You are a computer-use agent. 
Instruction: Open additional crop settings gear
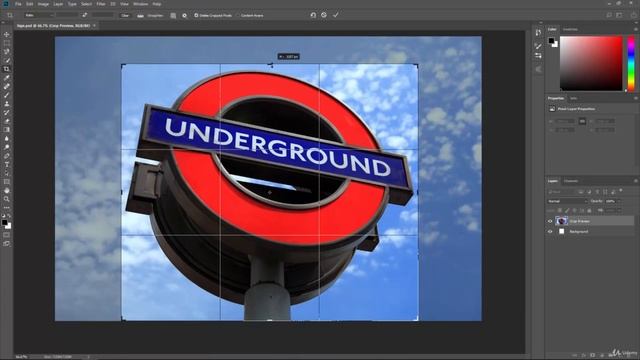pyautogui.click(x=184, y=16)
